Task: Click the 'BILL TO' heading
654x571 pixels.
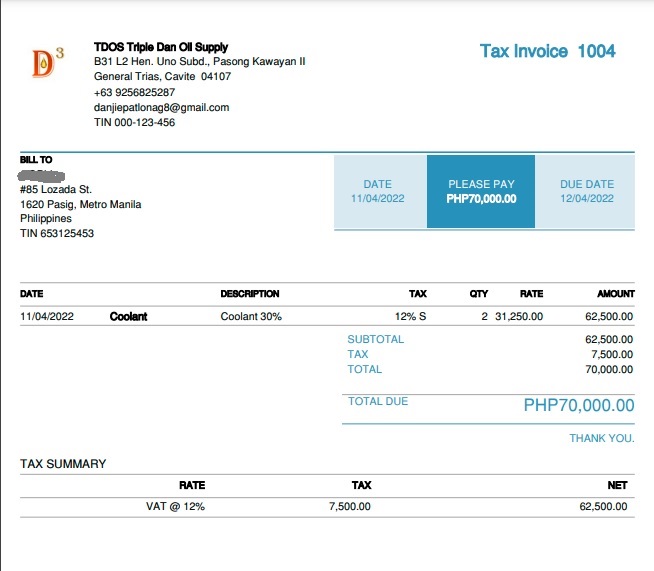Action: (36, 160)
